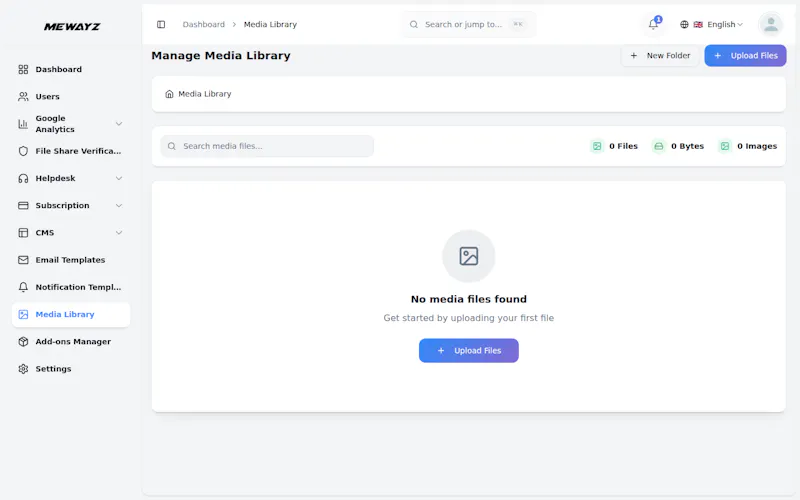The height and width of the screenshot is (500, 800).
Task: Go to Users in the sidebar
Action: tap(71, 96)
